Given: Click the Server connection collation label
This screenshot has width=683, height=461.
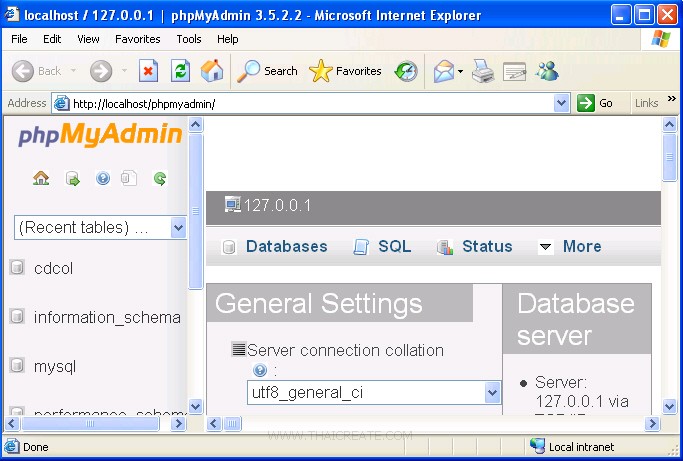Looking at the screenshot, I should 345,350.
